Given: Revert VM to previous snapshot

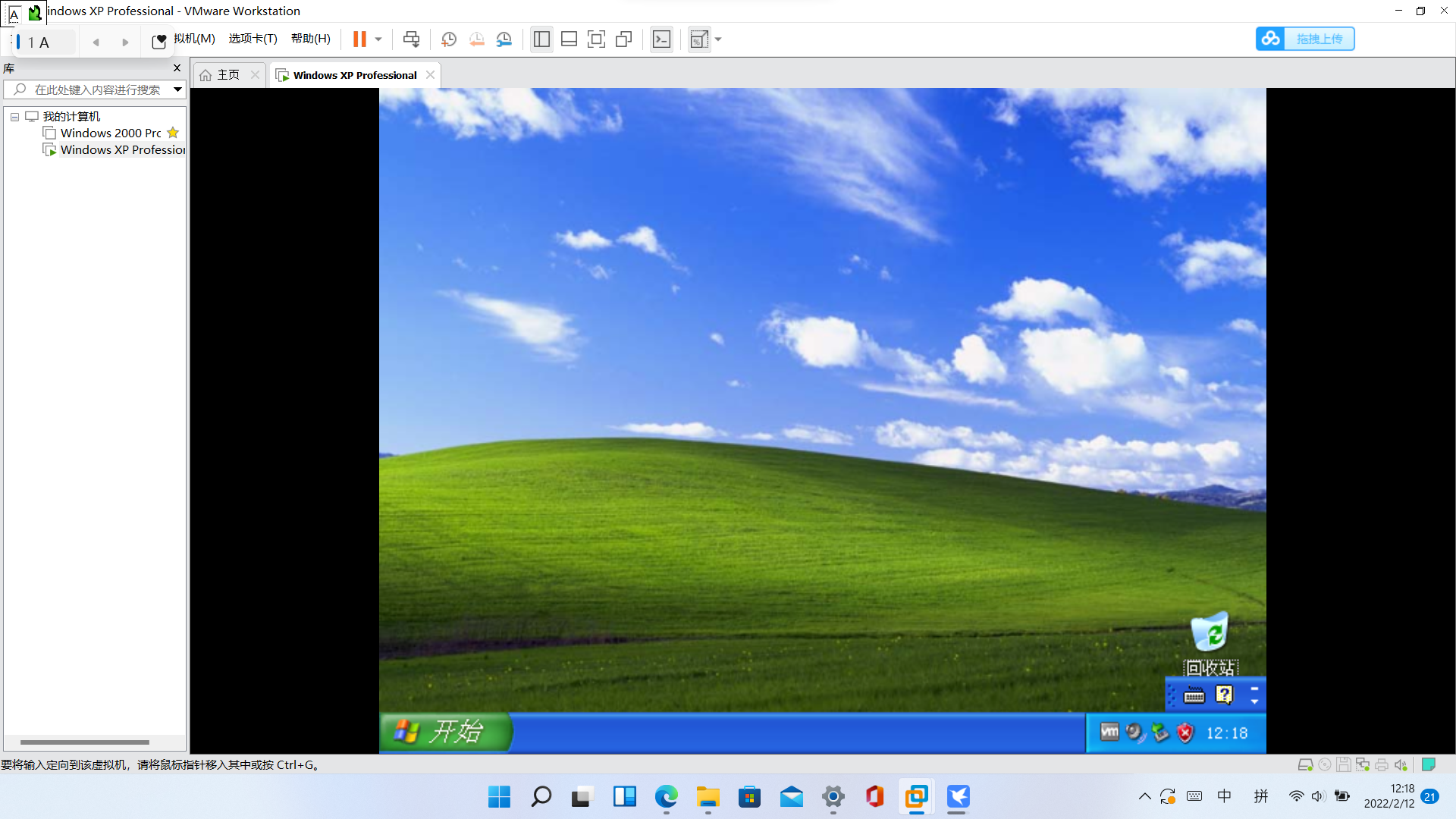Looking at the screenshot, I should tap(476, 39).
